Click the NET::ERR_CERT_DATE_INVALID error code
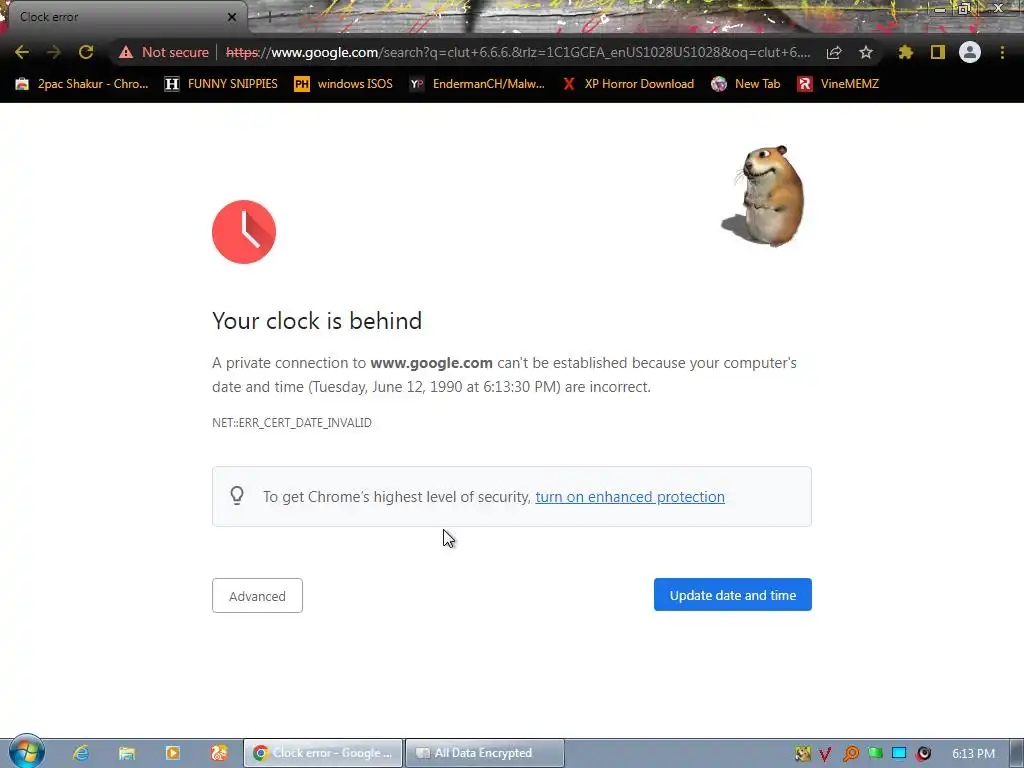 pos(292,423)
